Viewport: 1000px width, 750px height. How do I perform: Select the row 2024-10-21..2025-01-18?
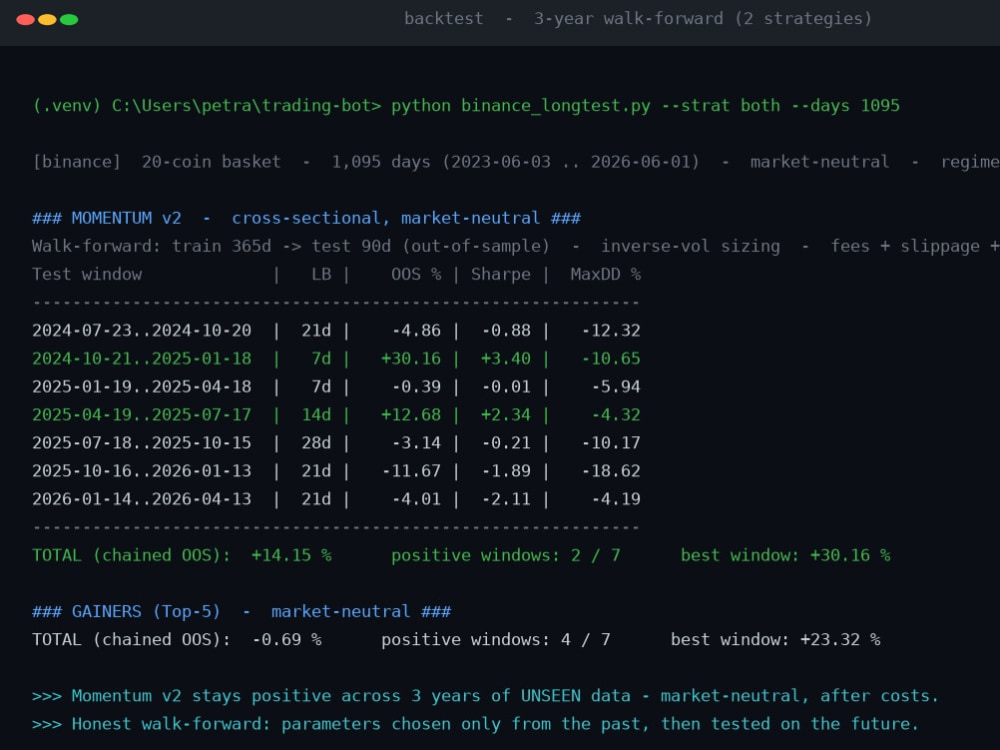coord(336,358)
